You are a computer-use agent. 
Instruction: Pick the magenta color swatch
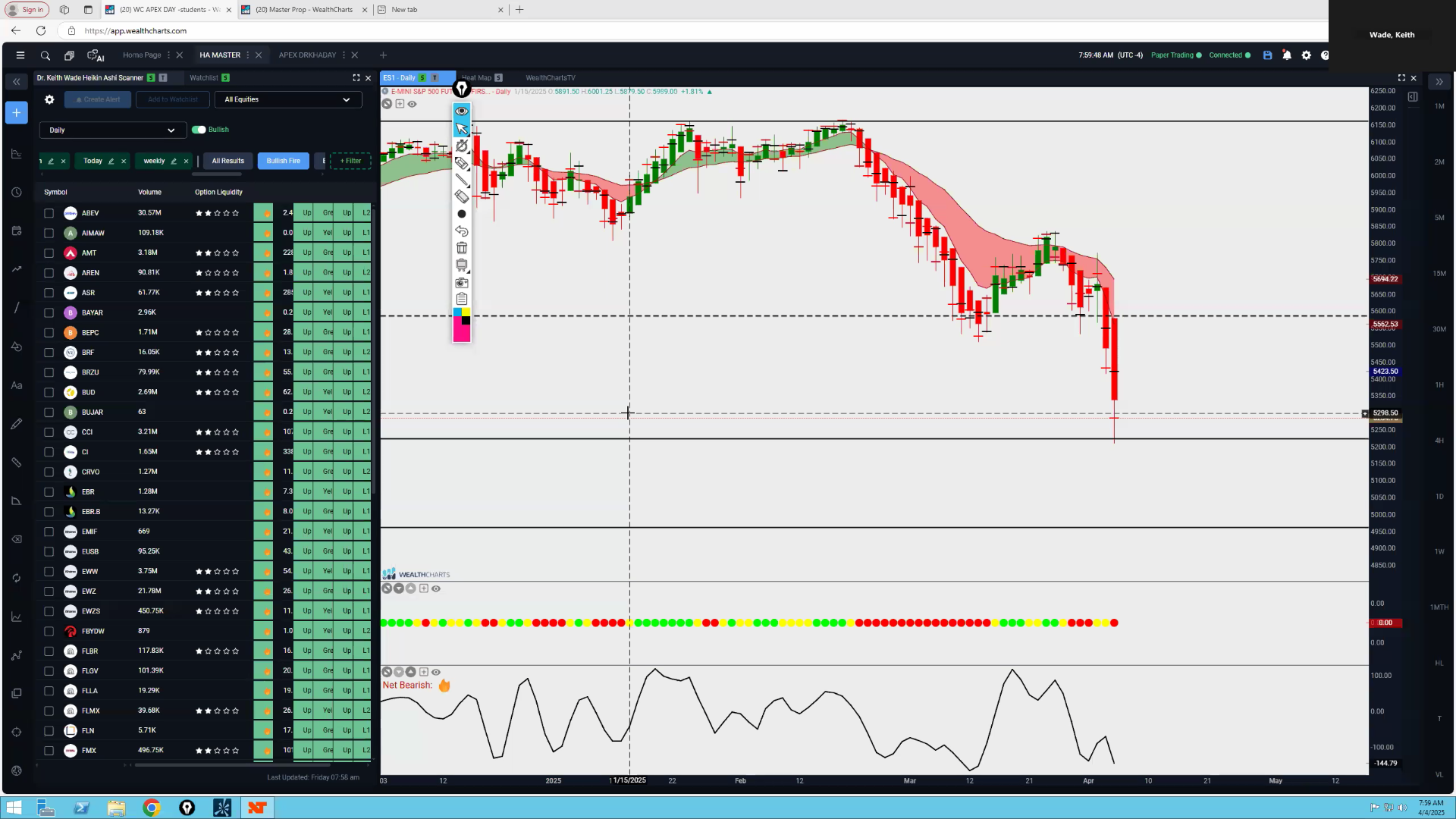(462, 334)
